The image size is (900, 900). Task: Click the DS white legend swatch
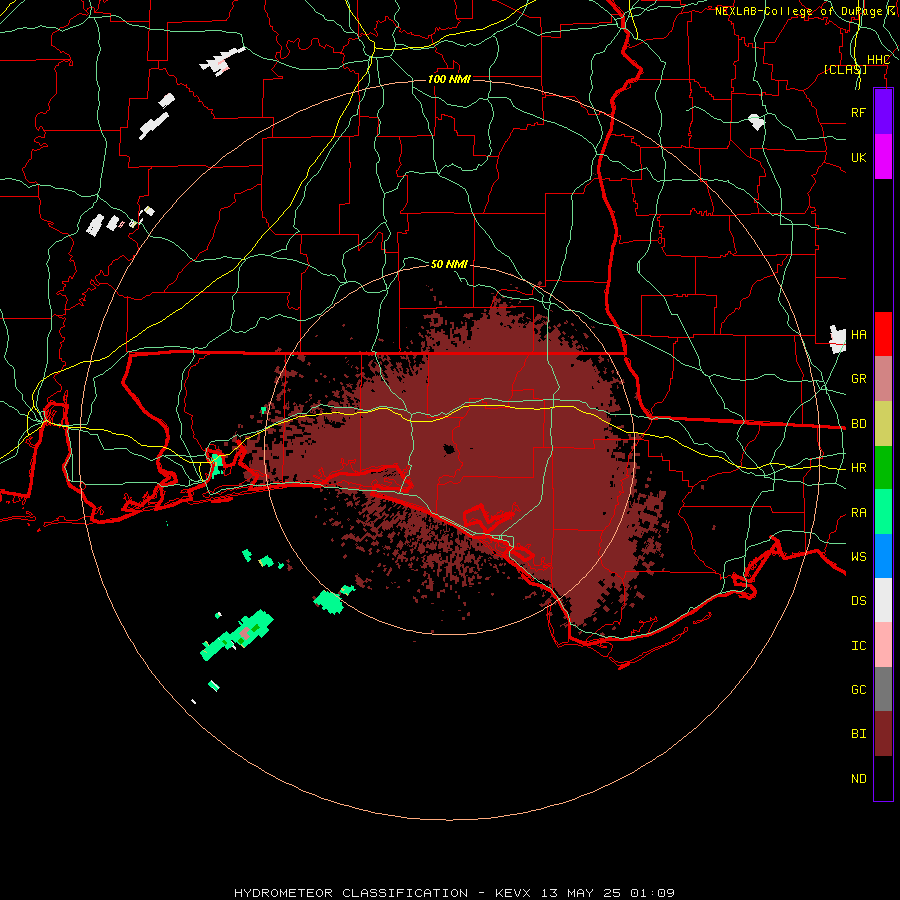[x=883, y=600]
